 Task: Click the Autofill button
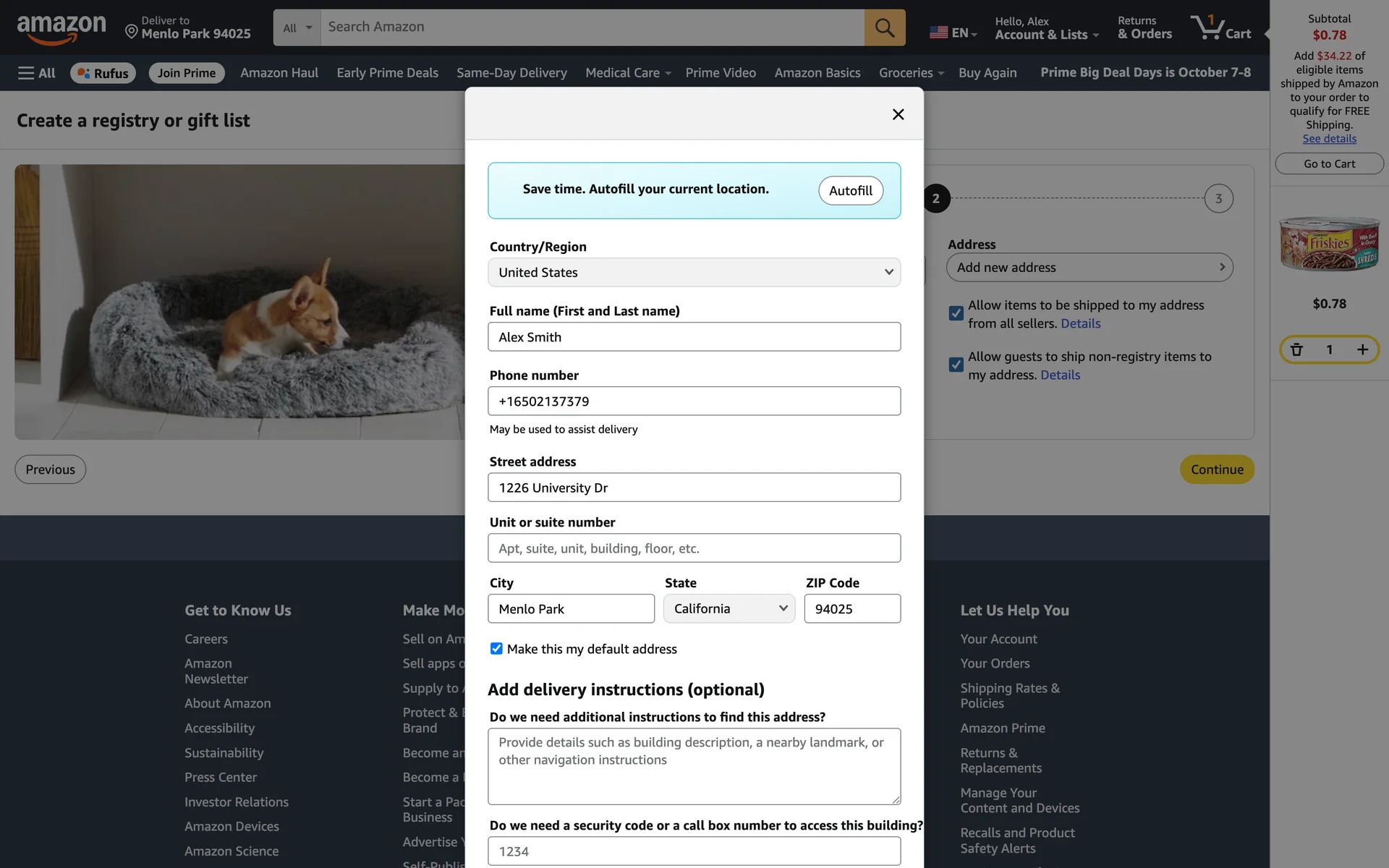[x=850, y=191]
